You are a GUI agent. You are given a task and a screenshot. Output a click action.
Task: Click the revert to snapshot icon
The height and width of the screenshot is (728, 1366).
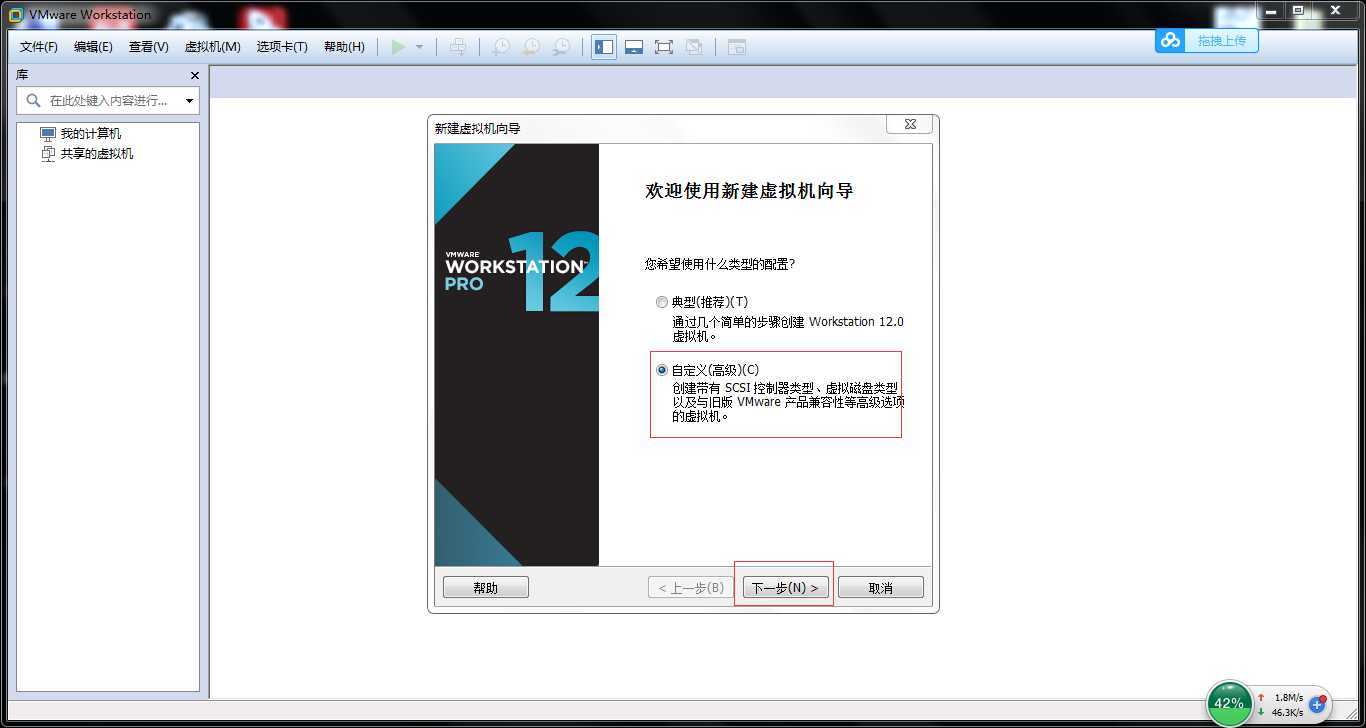pyautogui.click(x=532, y=47)
